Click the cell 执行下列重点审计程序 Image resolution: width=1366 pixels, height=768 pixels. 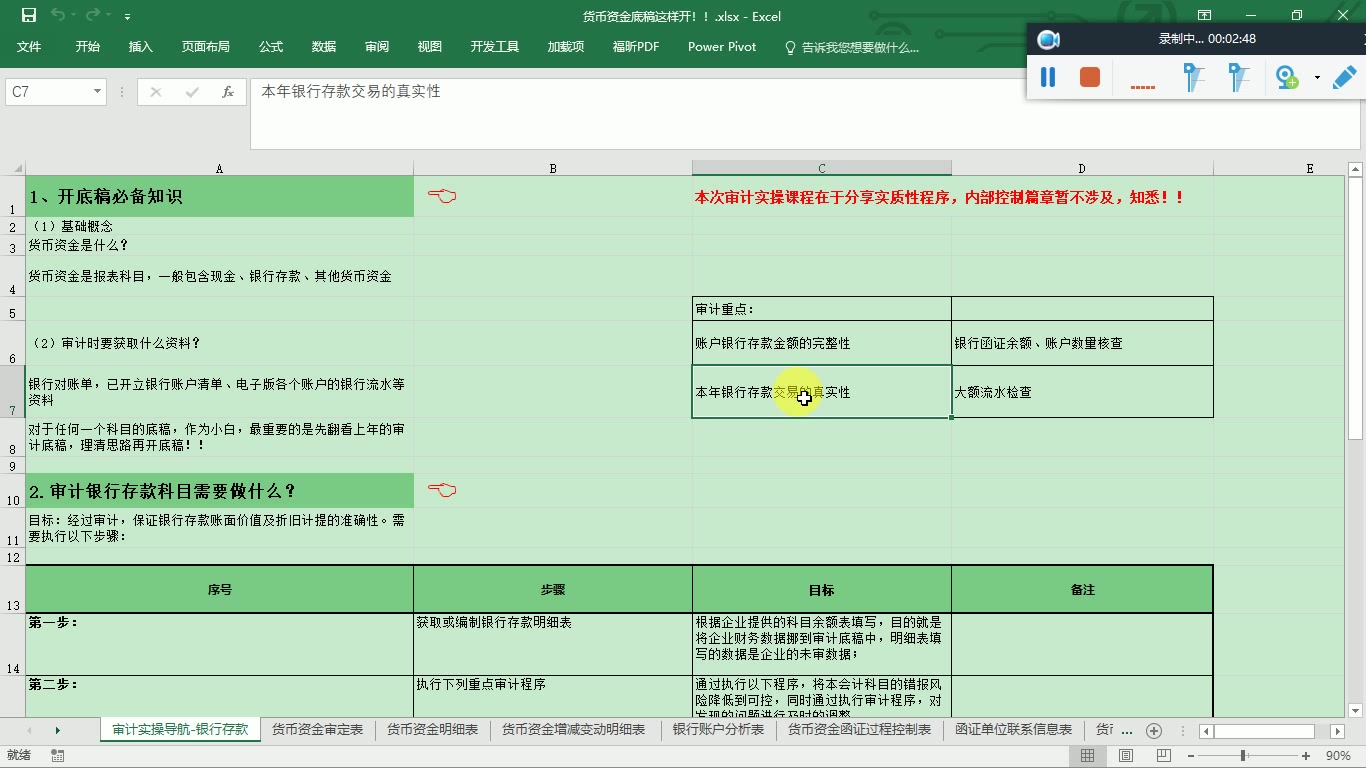tap(553, 697)
